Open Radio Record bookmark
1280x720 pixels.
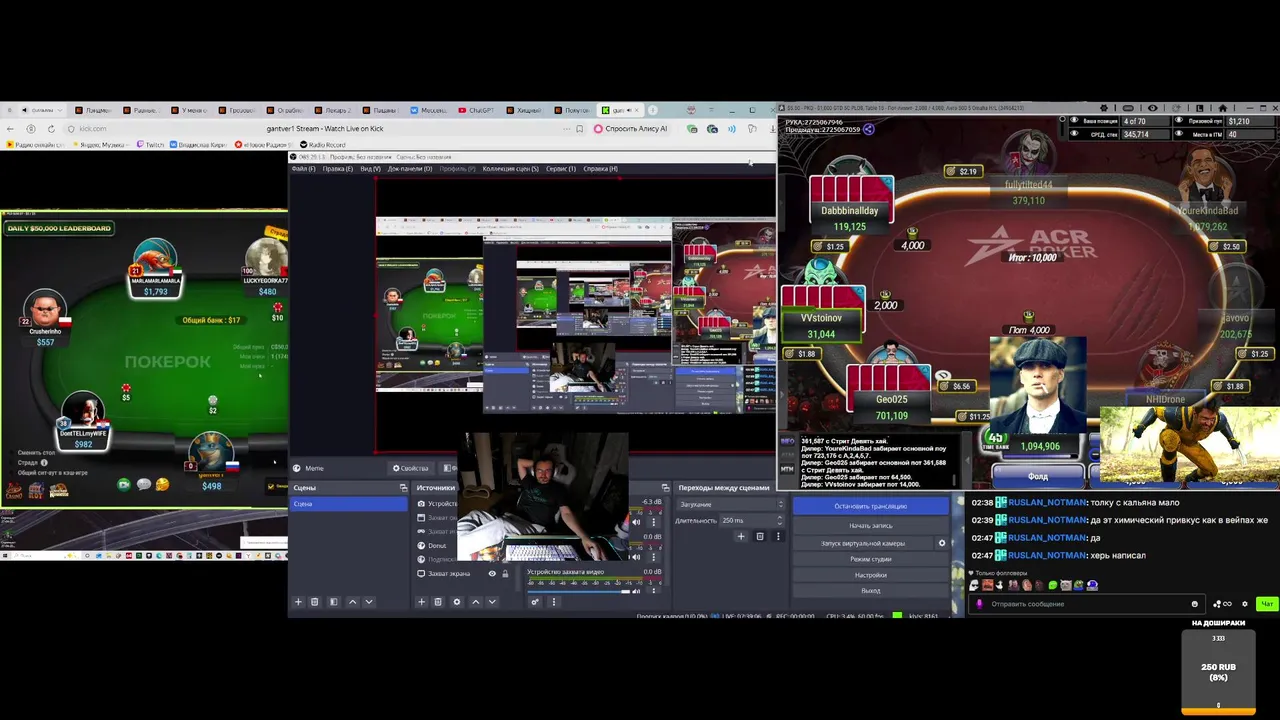[x=322, y=145]
